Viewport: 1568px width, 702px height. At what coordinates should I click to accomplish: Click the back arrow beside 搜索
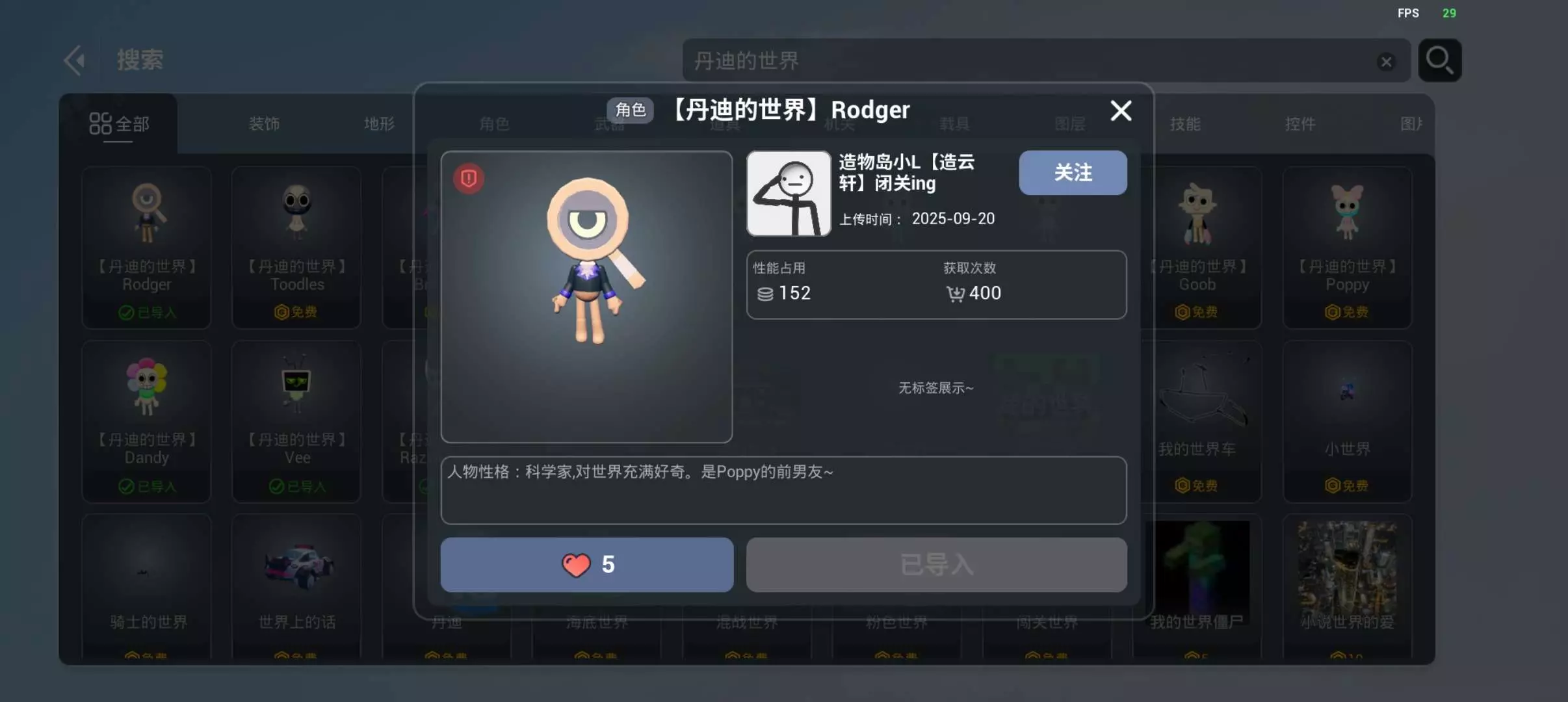75,60
